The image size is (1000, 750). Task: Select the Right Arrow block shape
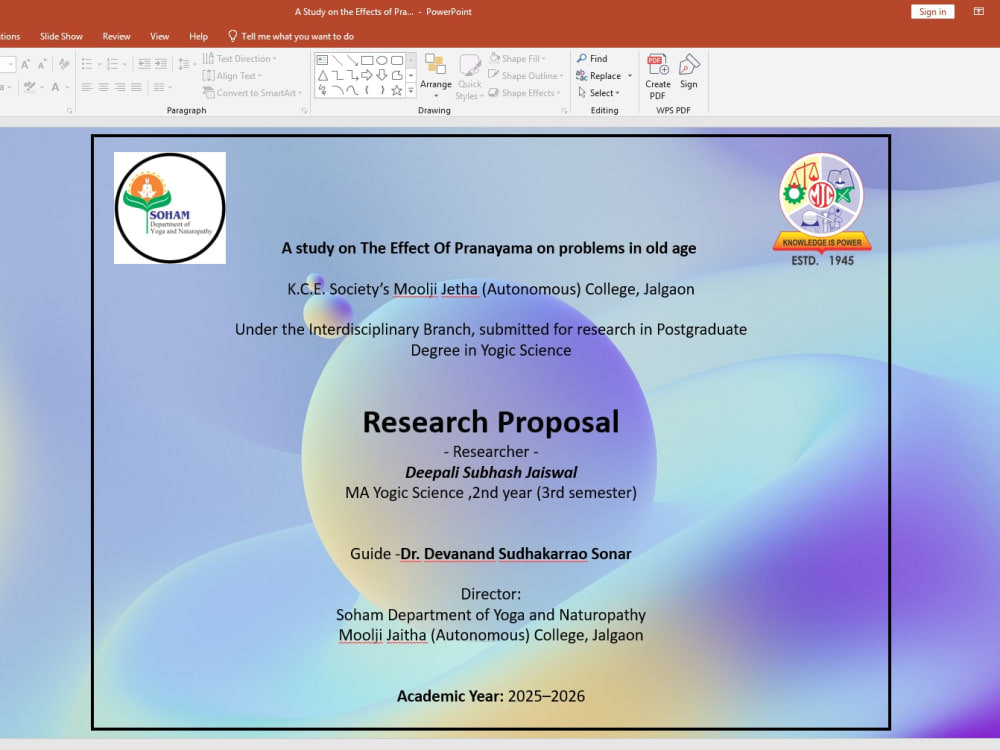[367, 75]
